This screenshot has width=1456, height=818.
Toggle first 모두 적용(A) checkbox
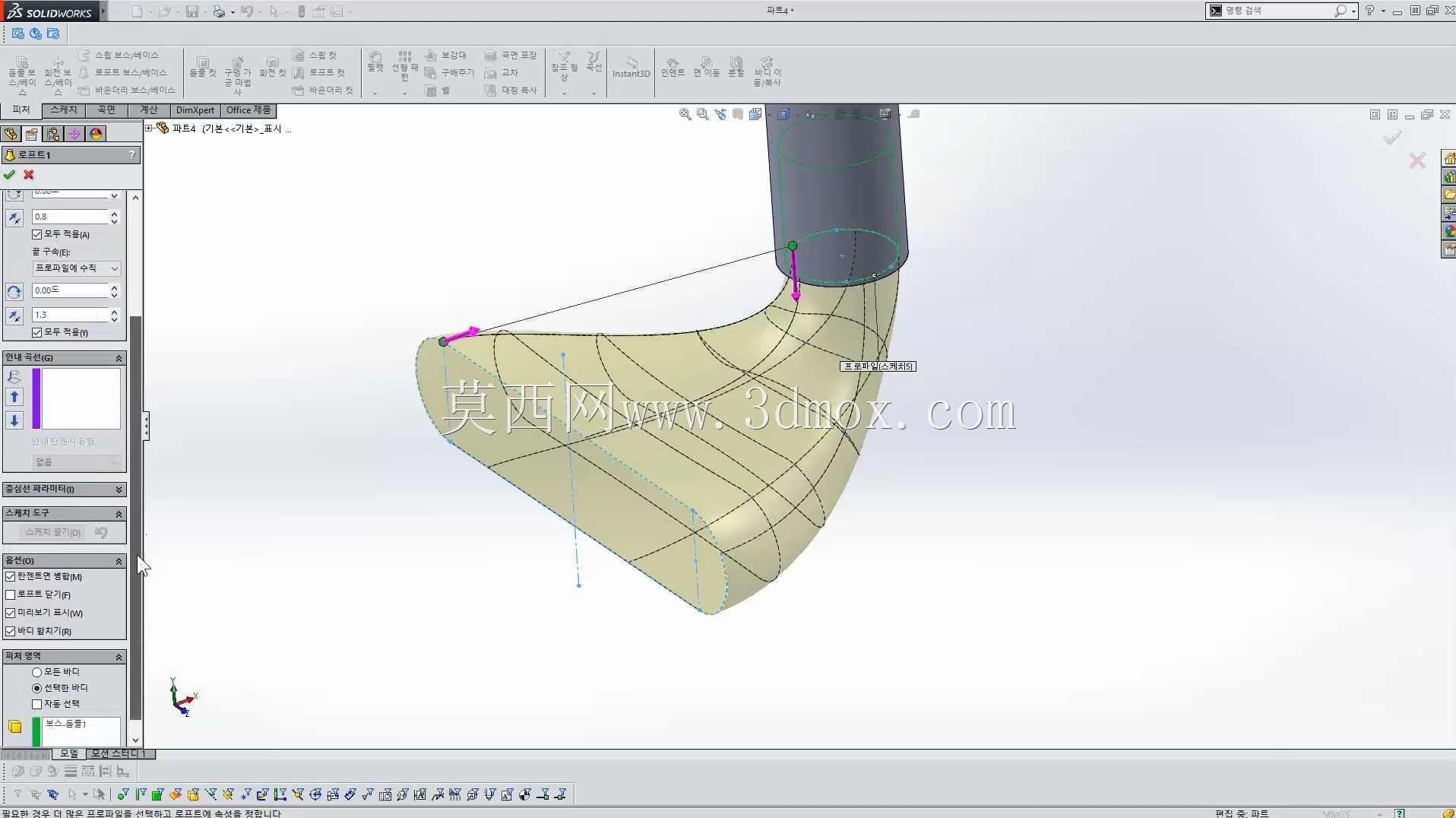pos(36,235)
